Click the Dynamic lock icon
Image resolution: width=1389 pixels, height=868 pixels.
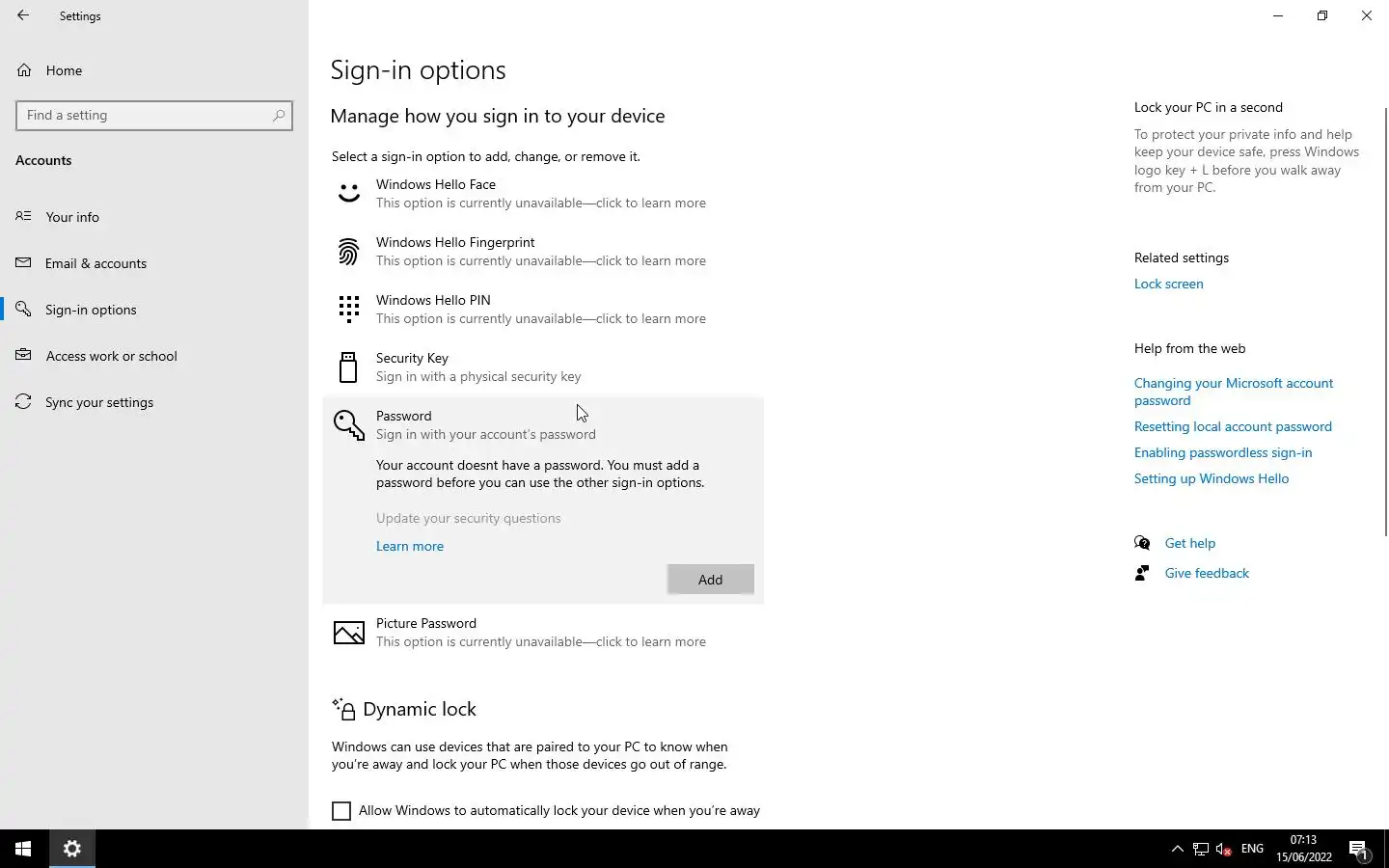click(343, 709)
